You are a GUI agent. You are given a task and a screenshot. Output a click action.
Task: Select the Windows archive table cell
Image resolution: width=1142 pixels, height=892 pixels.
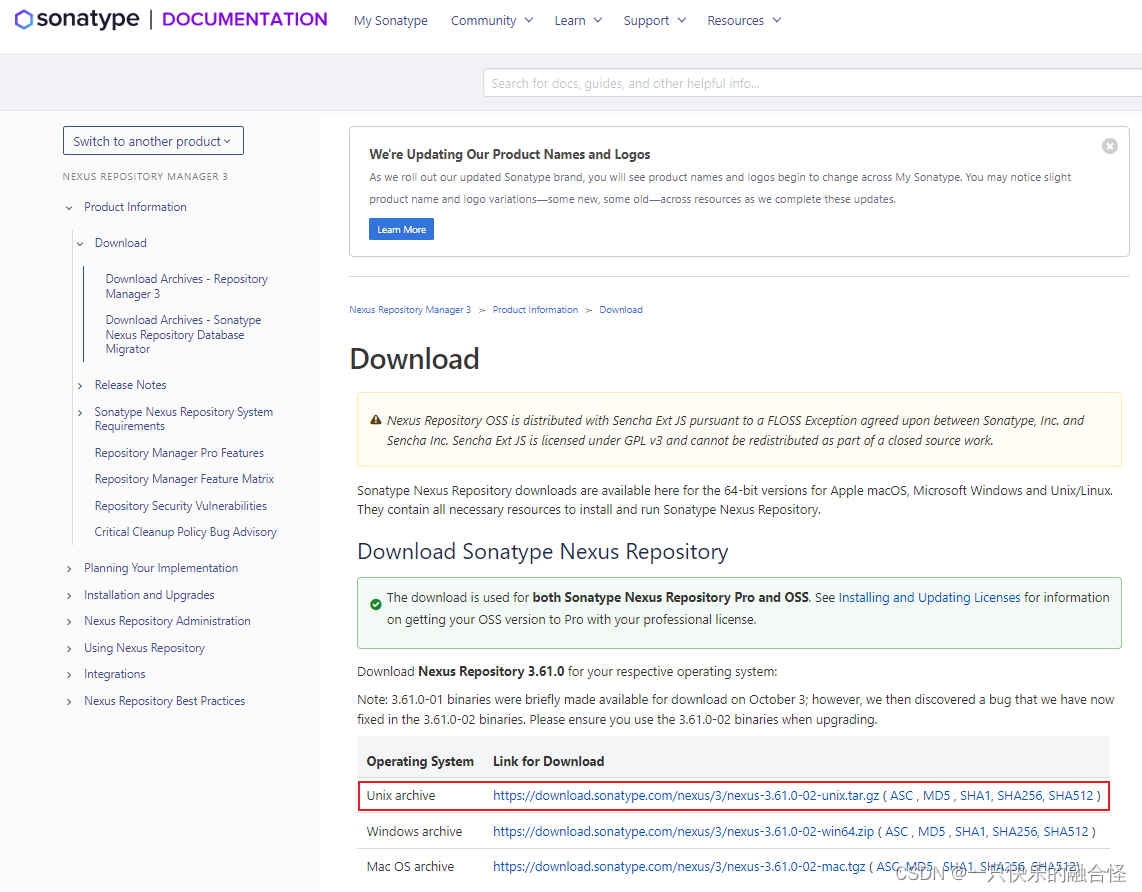414,832
